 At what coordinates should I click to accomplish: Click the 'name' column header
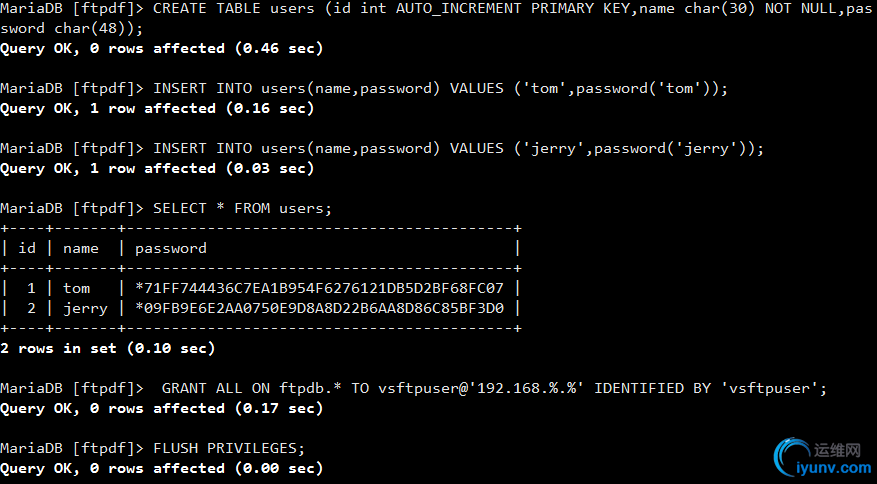click(x=81, y=248)
